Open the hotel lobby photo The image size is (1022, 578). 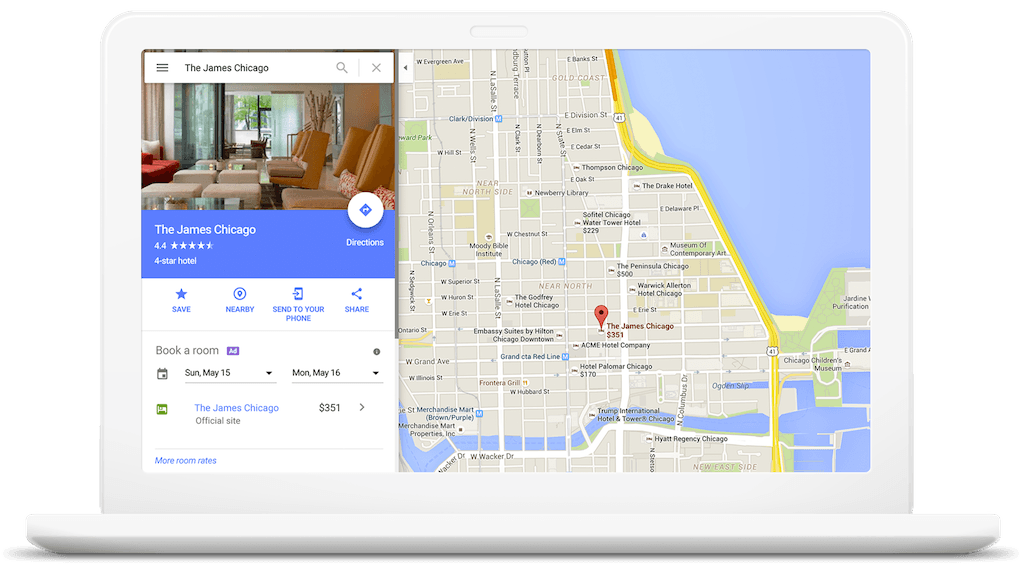pos(268,146)
